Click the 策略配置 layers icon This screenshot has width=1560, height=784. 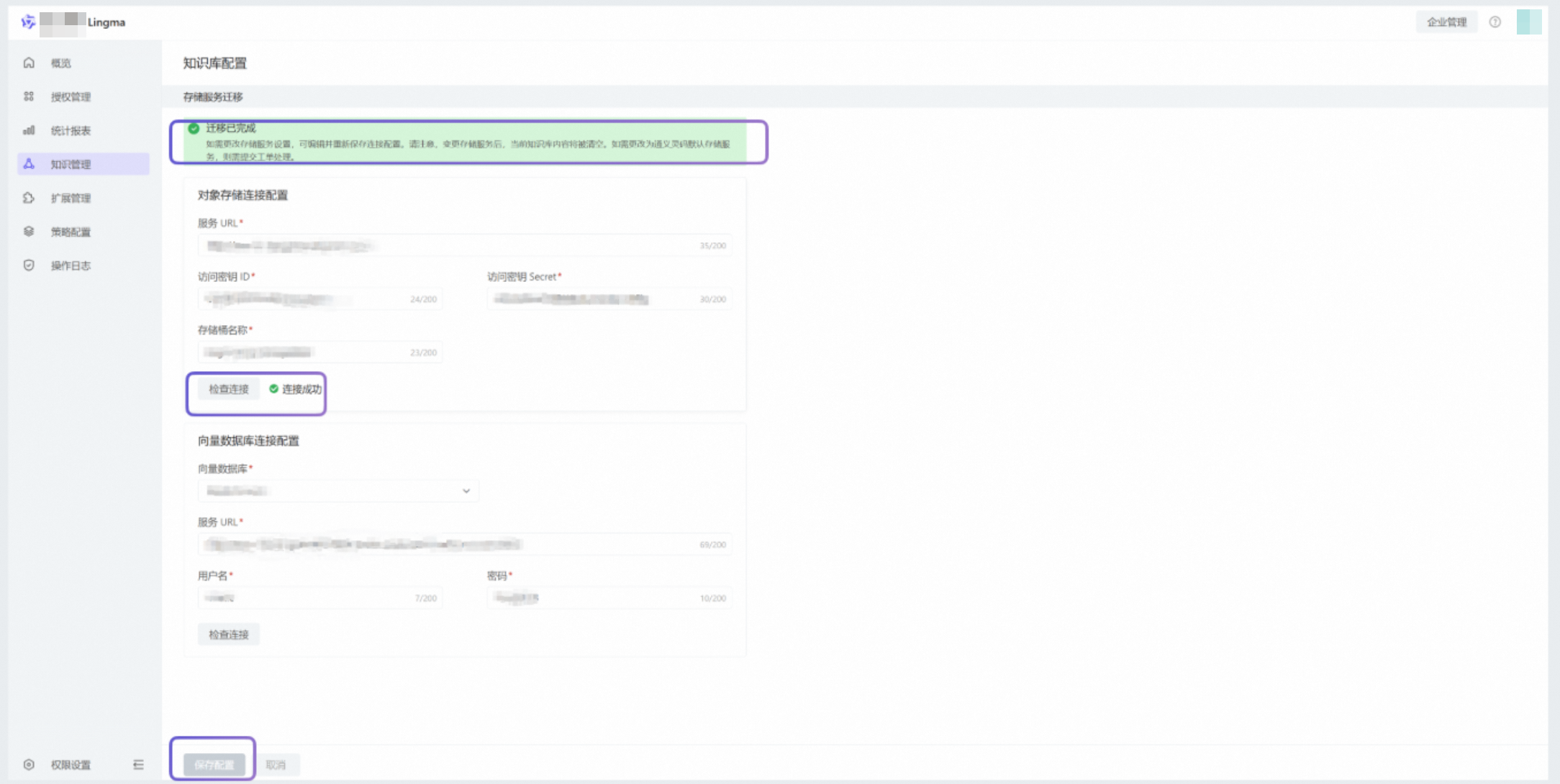(29, 232)
